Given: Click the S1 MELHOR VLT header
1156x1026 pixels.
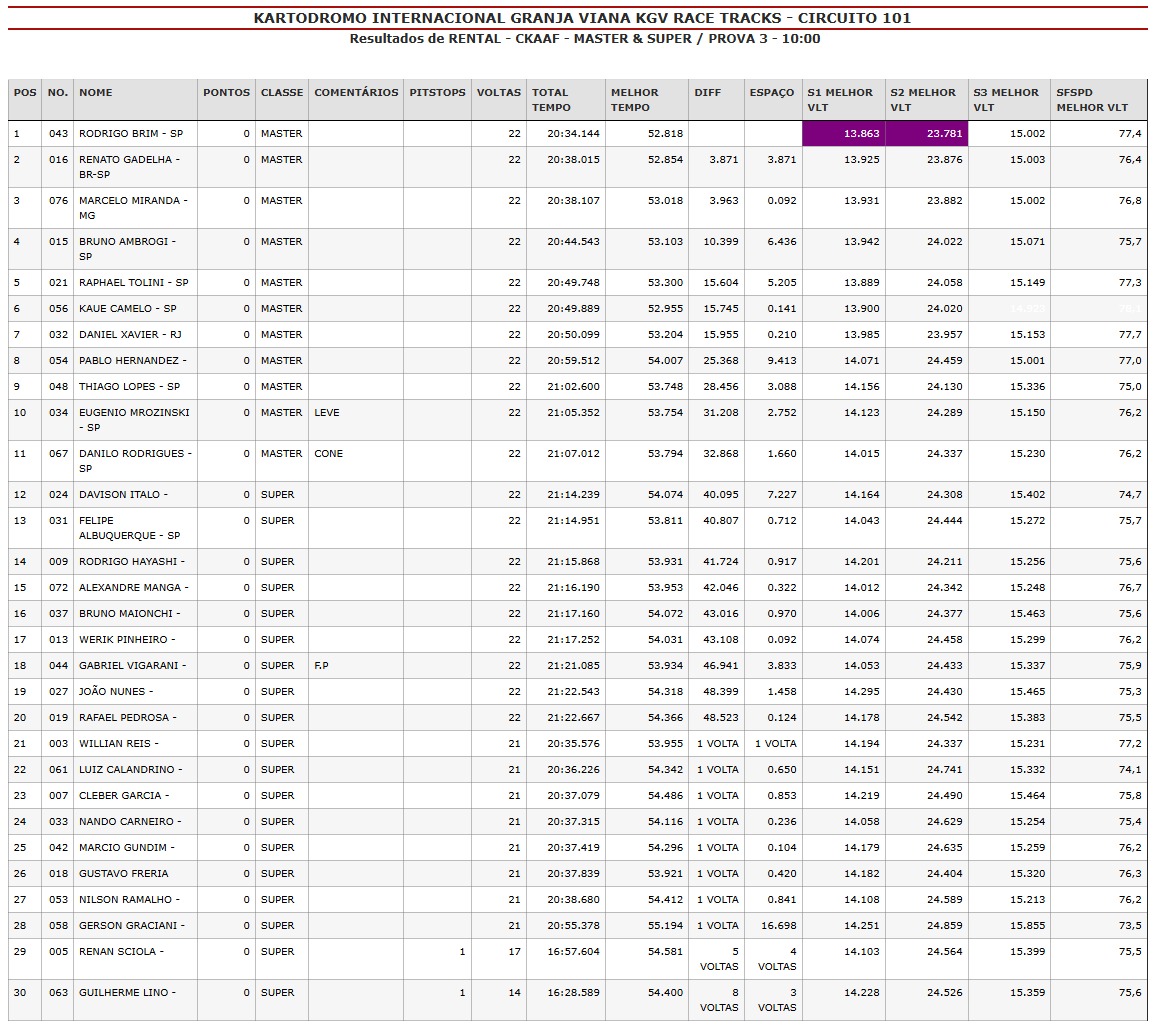Looking at the screenshot, I should (840, 100).
